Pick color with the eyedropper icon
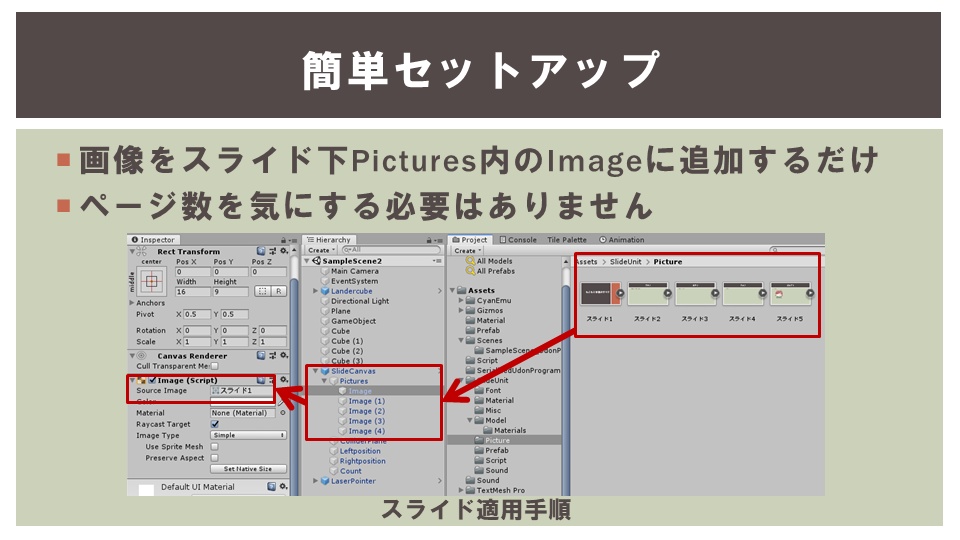The width and height of the screenshot is (960, 540). pos(281,402)
